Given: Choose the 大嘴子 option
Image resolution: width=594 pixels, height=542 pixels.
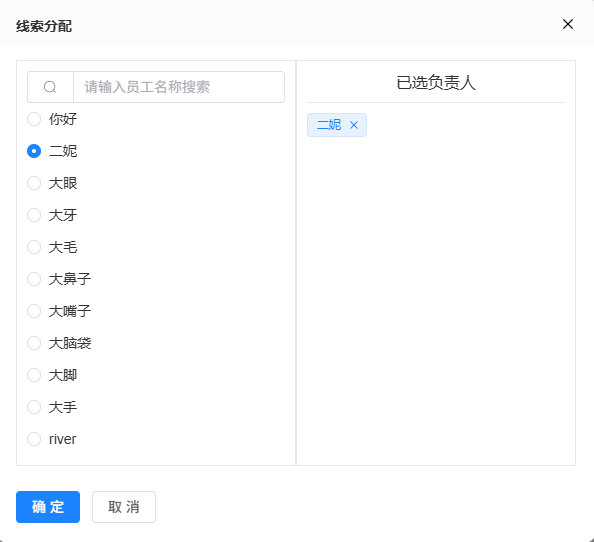Looking at the screenshot, I should (x=34, y=311).
